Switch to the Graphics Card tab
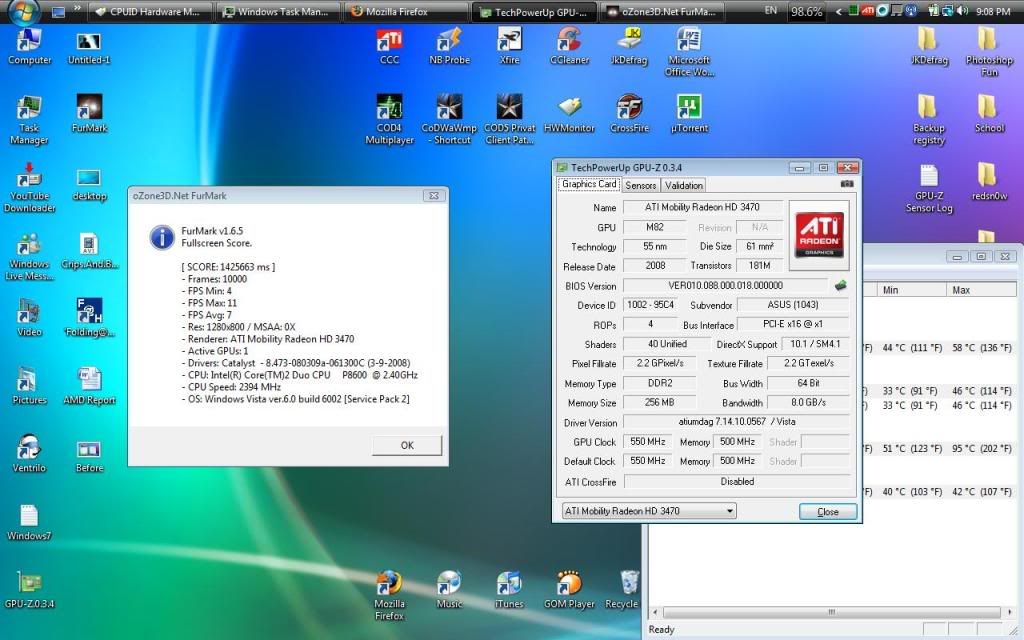 (589, 184)
